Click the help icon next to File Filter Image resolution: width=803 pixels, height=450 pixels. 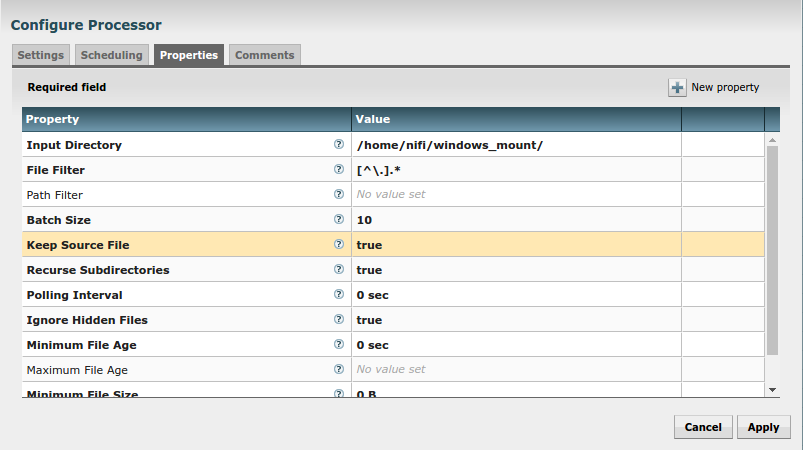pyautogui.click(x=339, y=169)
